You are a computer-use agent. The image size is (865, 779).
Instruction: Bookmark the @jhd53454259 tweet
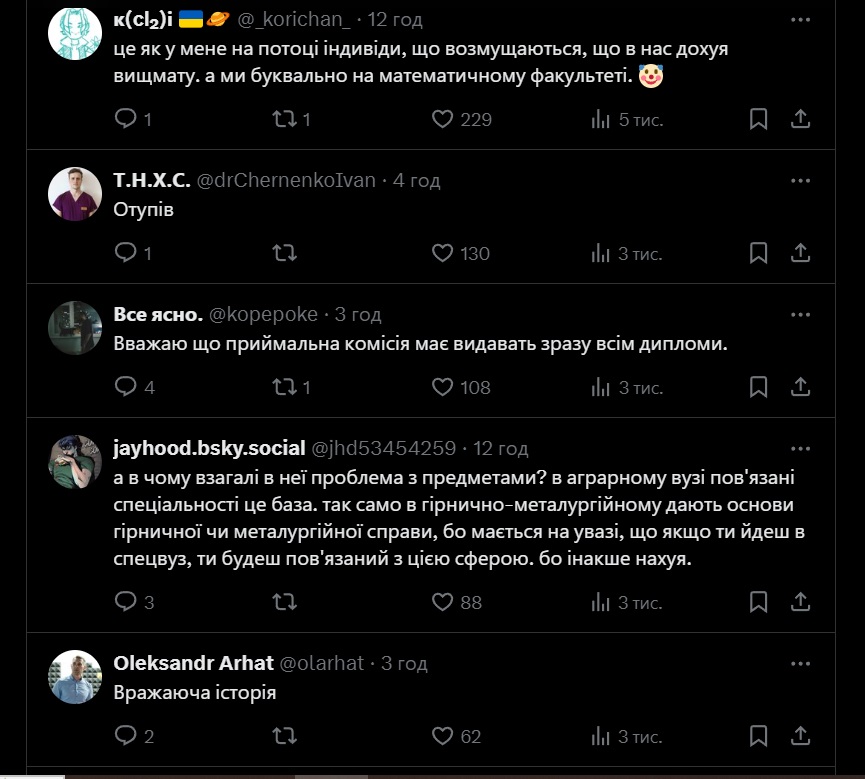click(759, 601)
